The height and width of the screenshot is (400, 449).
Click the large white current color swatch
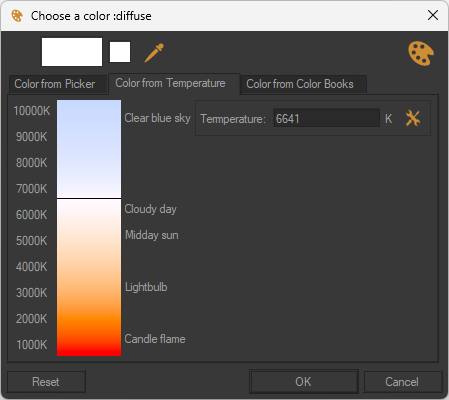coord(72,52)
